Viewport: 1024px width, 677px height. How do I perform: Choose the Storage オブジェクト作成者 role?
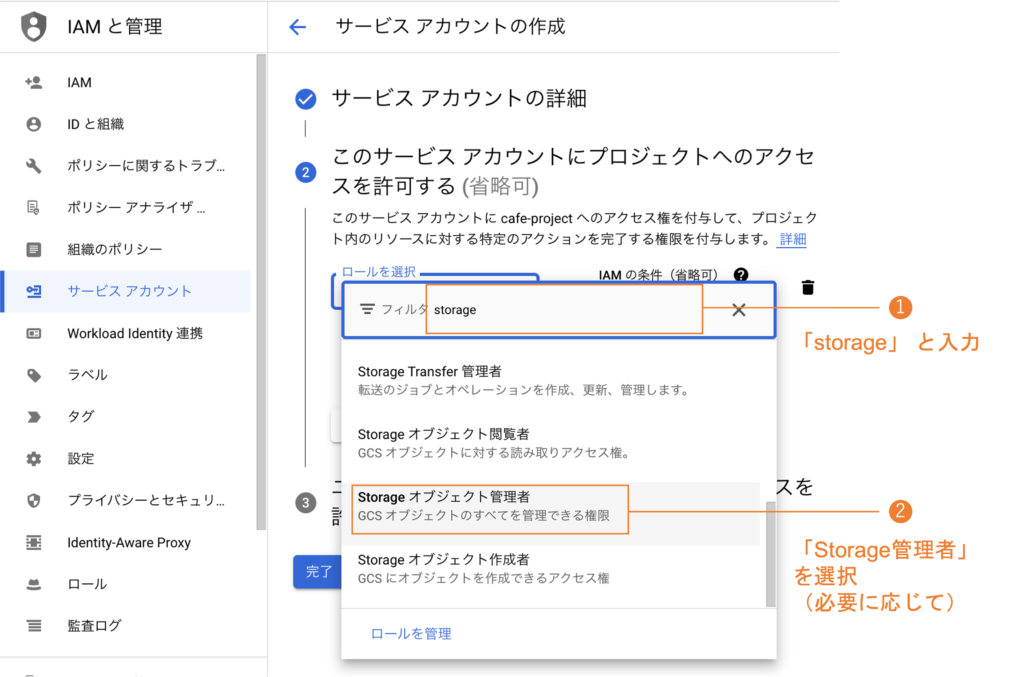click(x=552, y=569)
